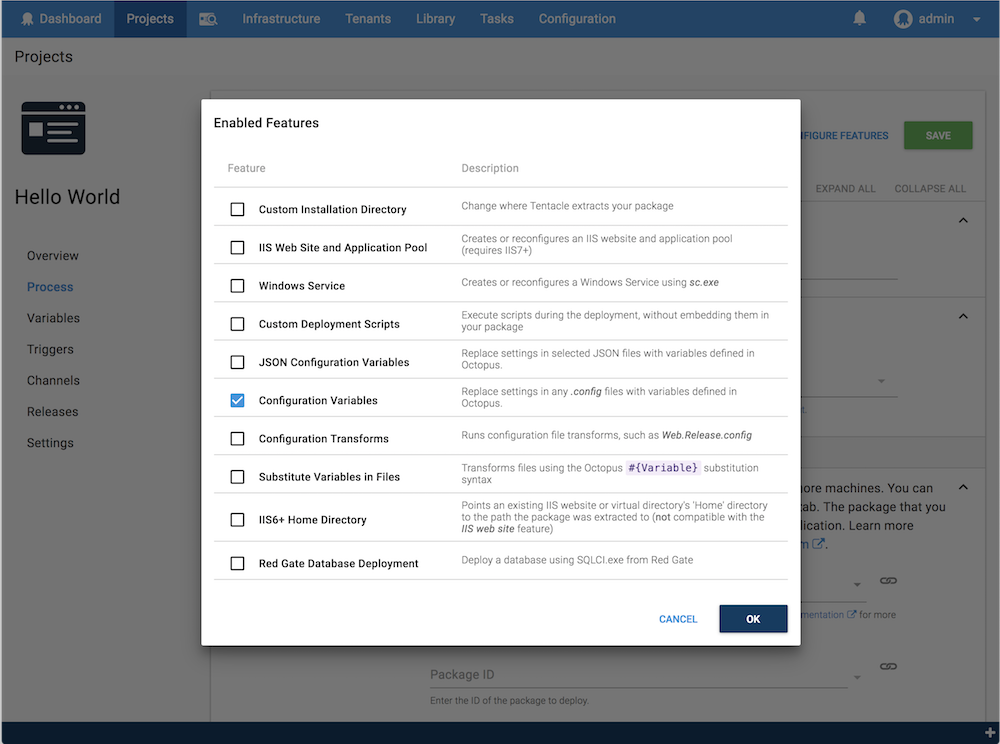Uncheck the Configuration Variables feature
Screen dimensions: 1000x744
[237, 400]
